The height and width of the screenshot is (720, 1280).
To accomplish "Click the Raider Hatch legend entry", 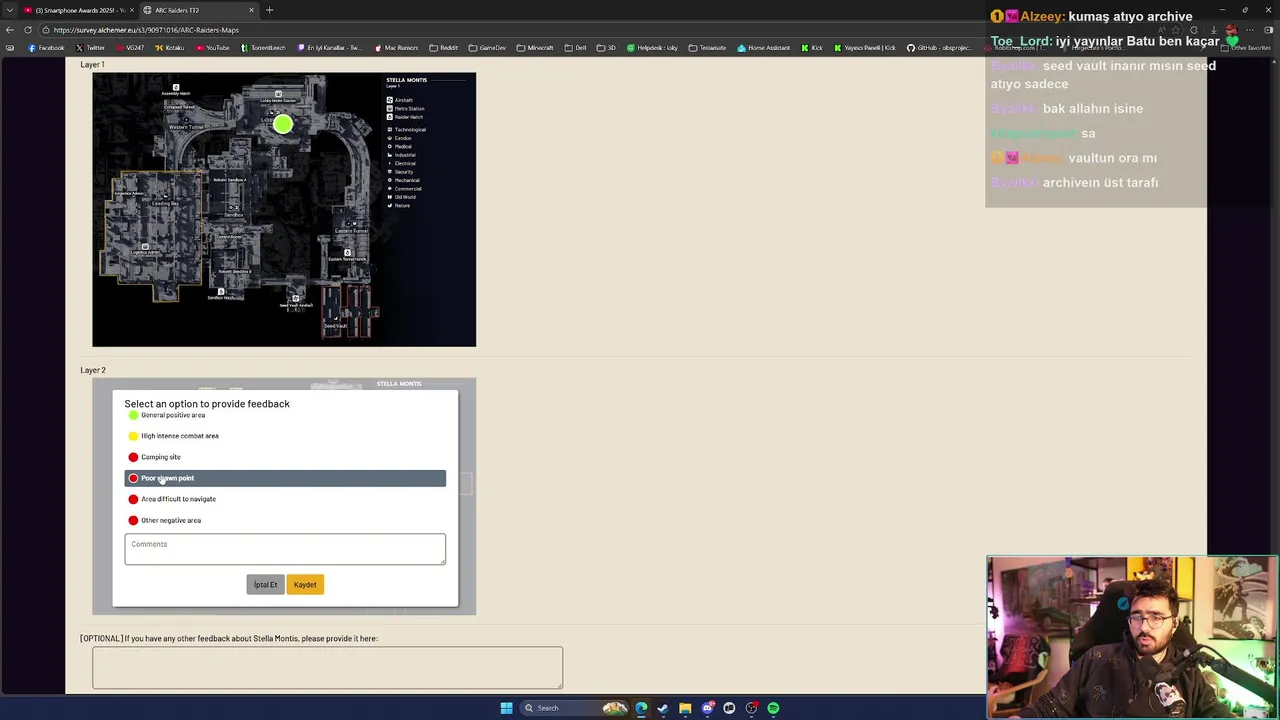I will pos(405,117).
